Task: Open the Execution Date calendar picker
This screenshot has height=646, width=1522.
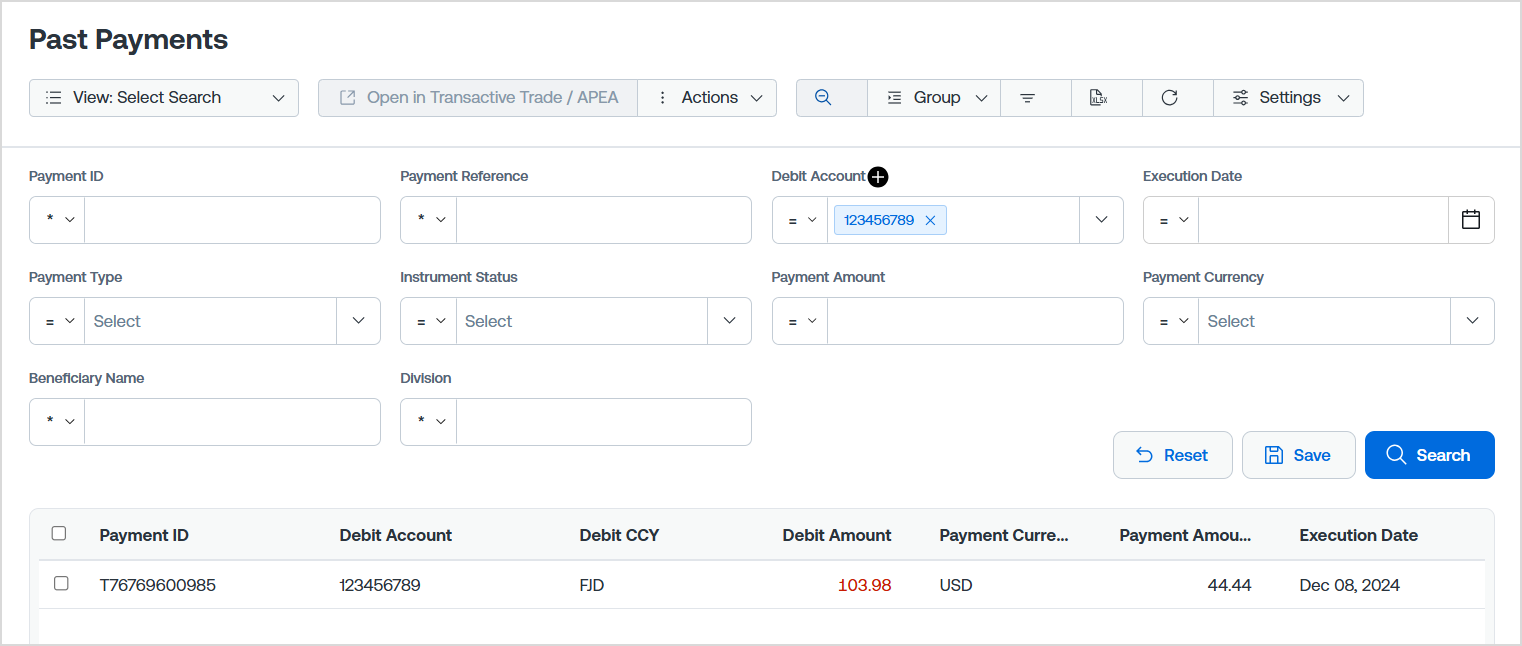Action: pos(1471,220)
